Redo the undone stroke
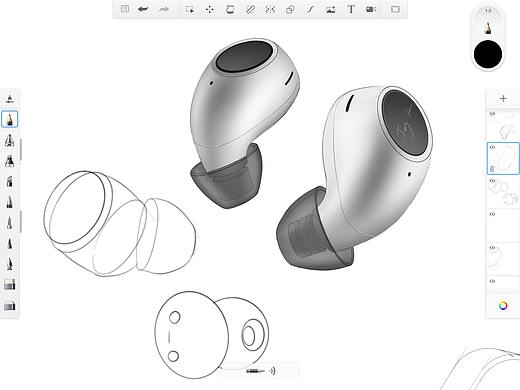 click(164, 9)
